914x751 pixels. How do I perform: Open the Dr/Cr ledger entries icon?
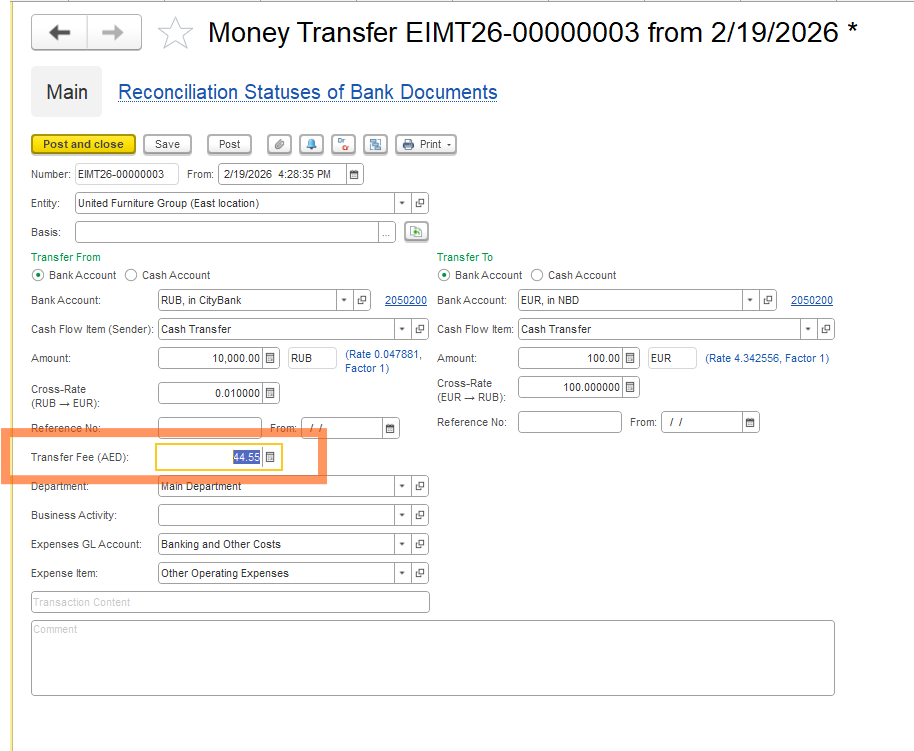click(x=343, y=144)
